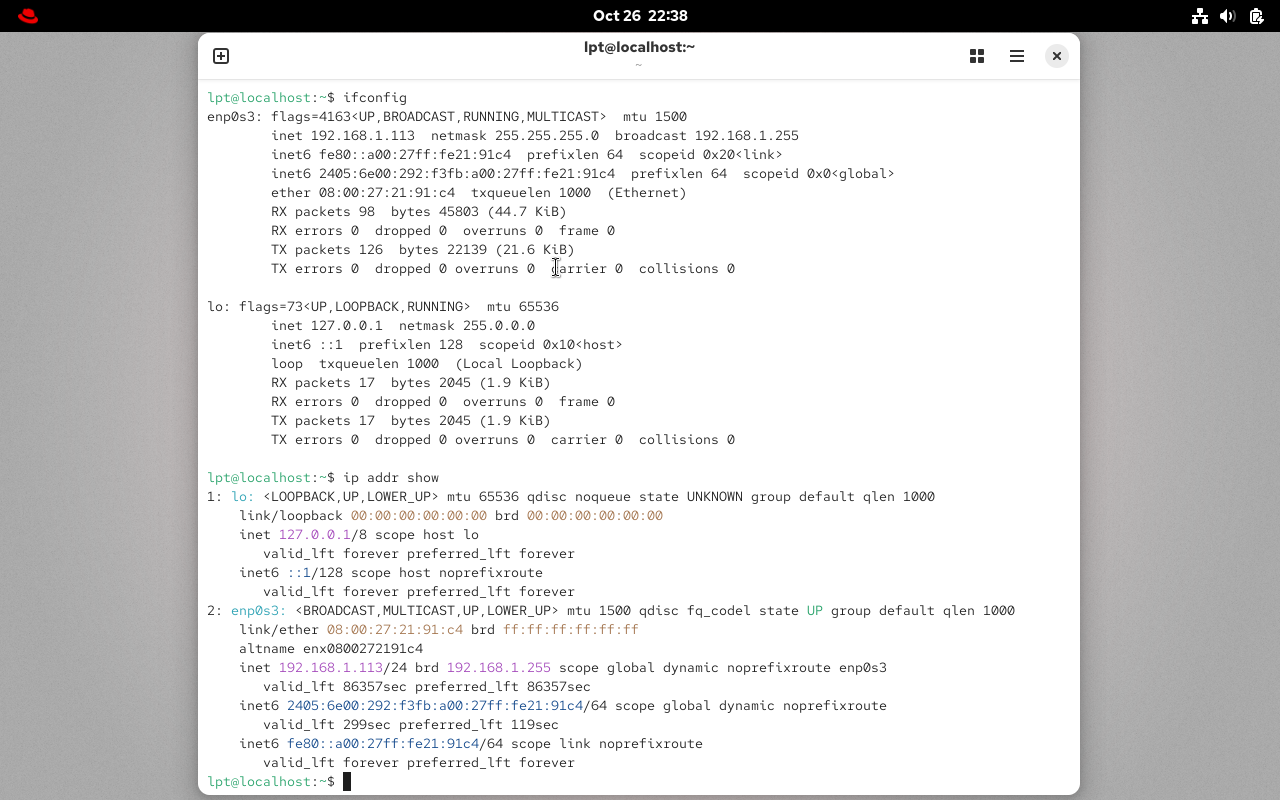Click the Red Hat Activities logo
Screen dimensions: 1280x800
point(28,16)
